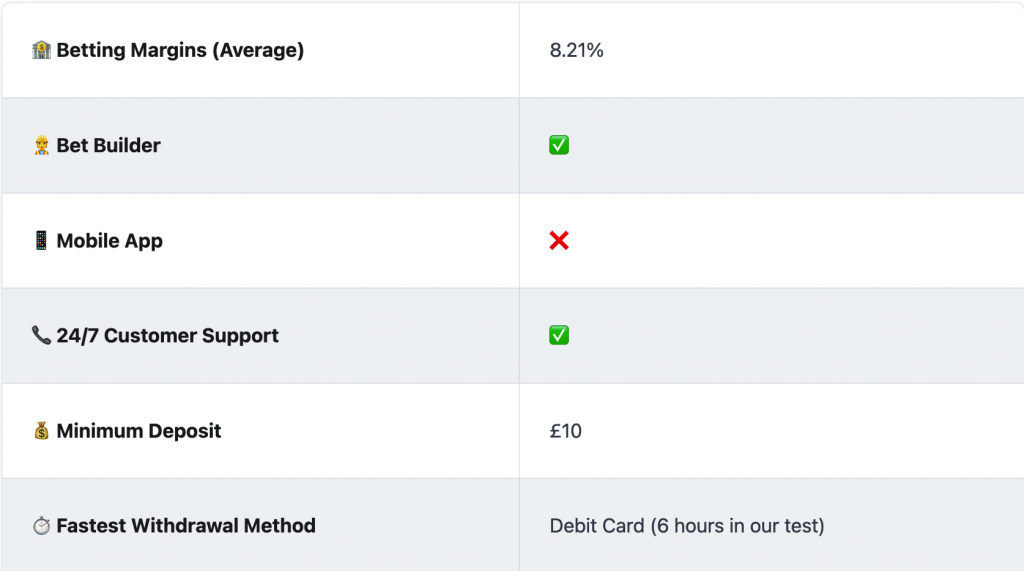Screen dimensions: 1024x571
Task: Click the 8.21% margin value
Action: (577, 50)
